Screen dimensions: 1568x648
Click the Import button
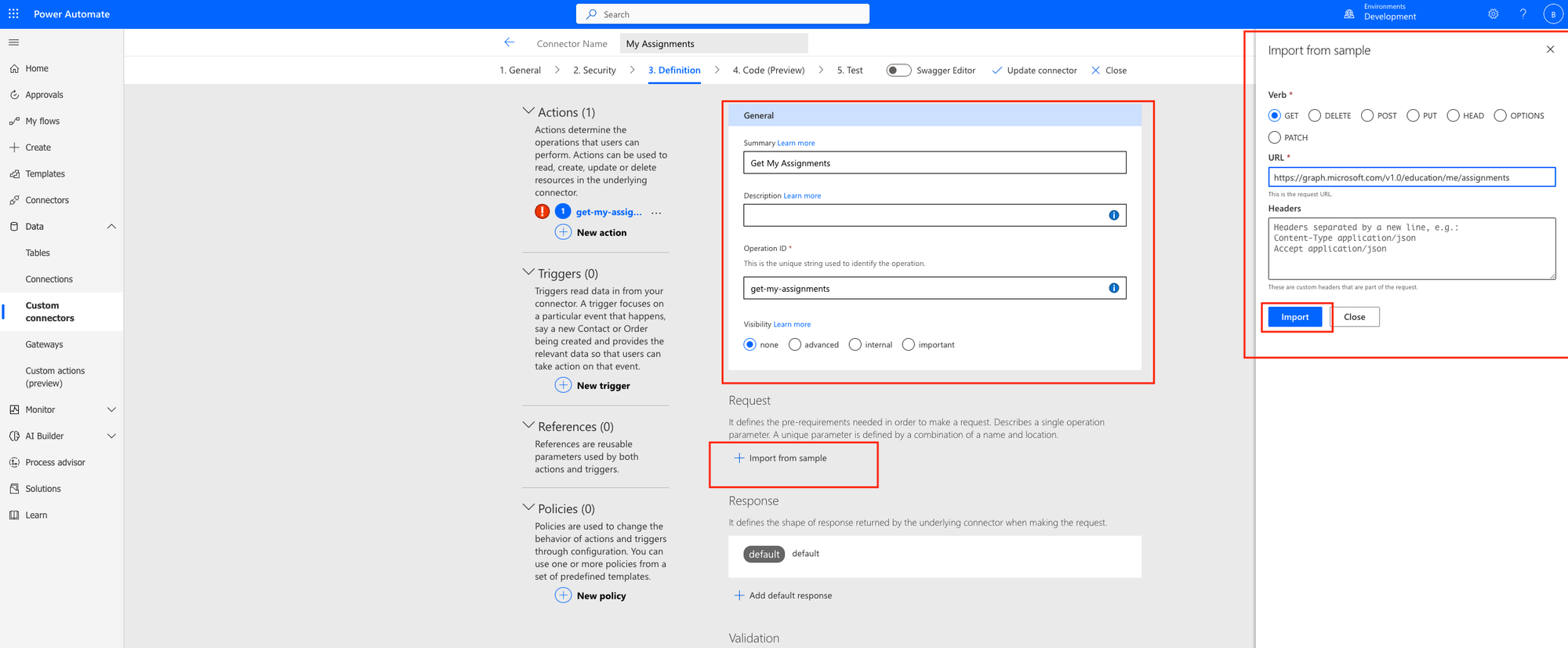tap(1295, 317)
